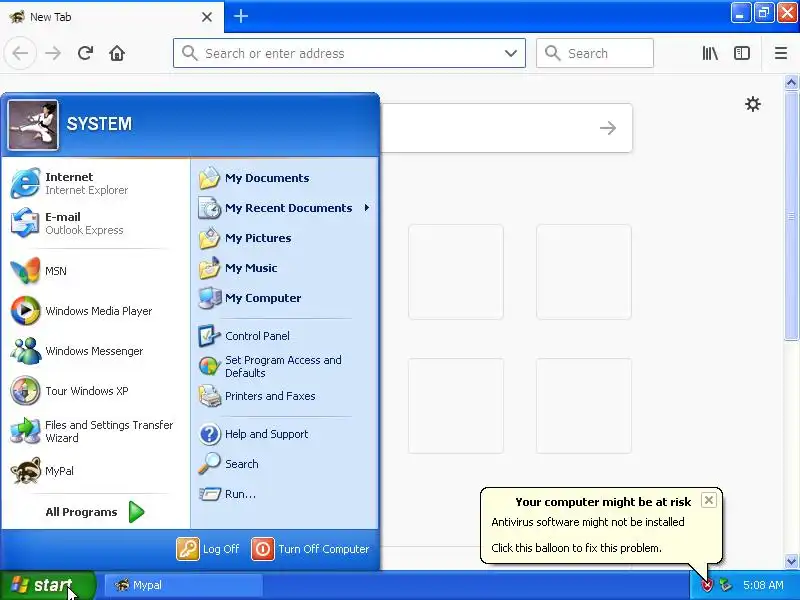Click the scrollbar down arrow
The height and width of the screenshot is (600, 800).
click(791, 561)
